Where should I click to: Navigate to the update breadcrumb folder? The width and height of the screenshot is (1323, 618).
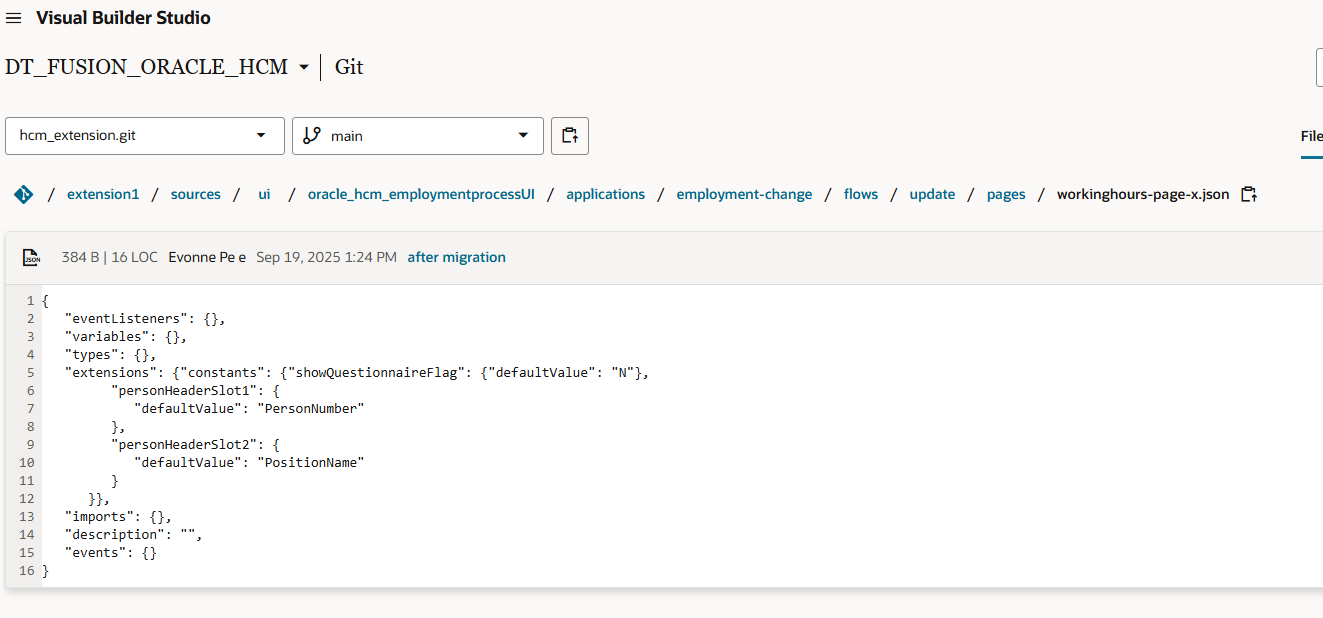pos(932,194)
